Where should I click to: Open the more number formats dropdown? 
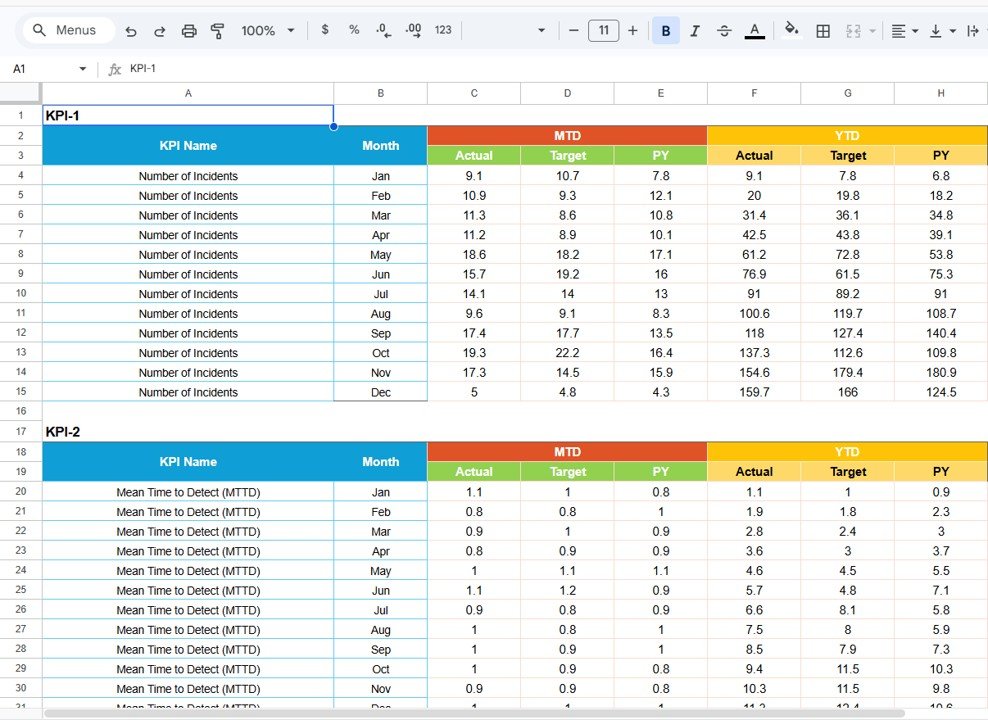pos(540,30)
